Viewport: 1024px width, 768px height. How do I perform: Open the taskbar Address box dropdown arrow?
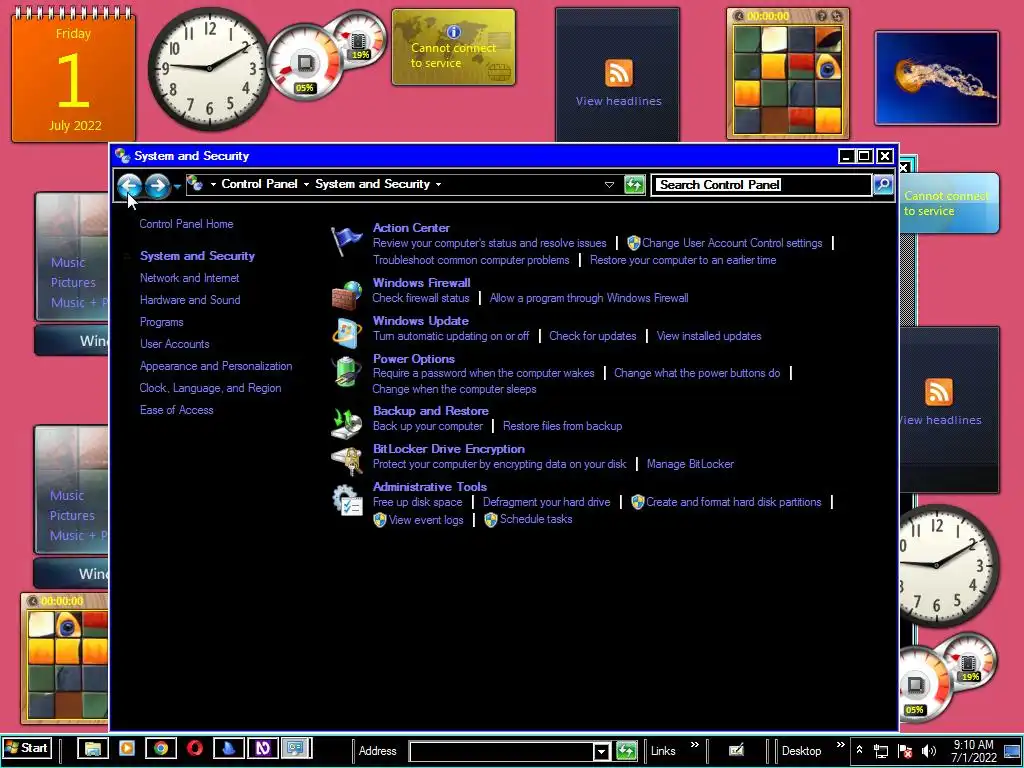tap(601, 752)
